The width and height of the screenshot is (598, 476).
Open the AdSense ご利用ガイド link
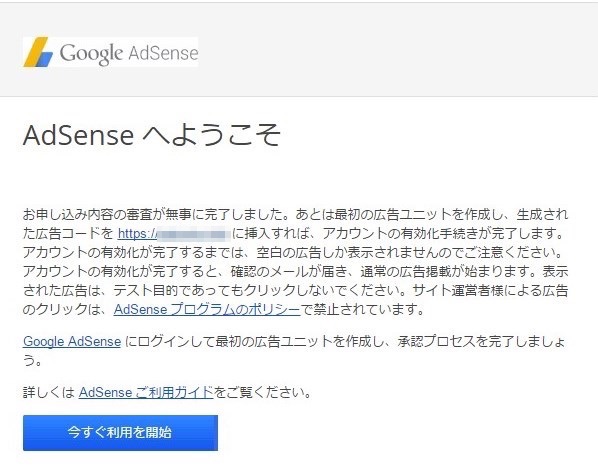pos(146,392)
